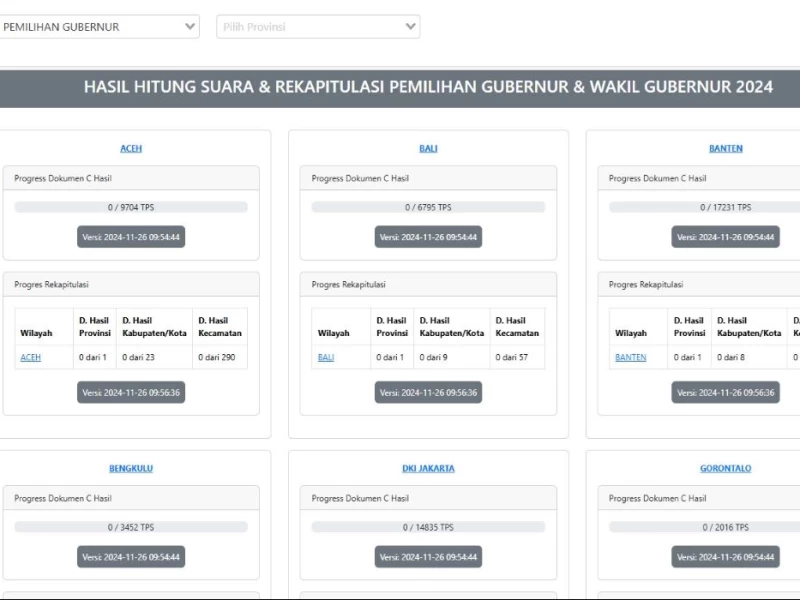Viewport: 800px width, 600px height.
Task: Select the '0 dari 57' cell
Action: [517, 357]
